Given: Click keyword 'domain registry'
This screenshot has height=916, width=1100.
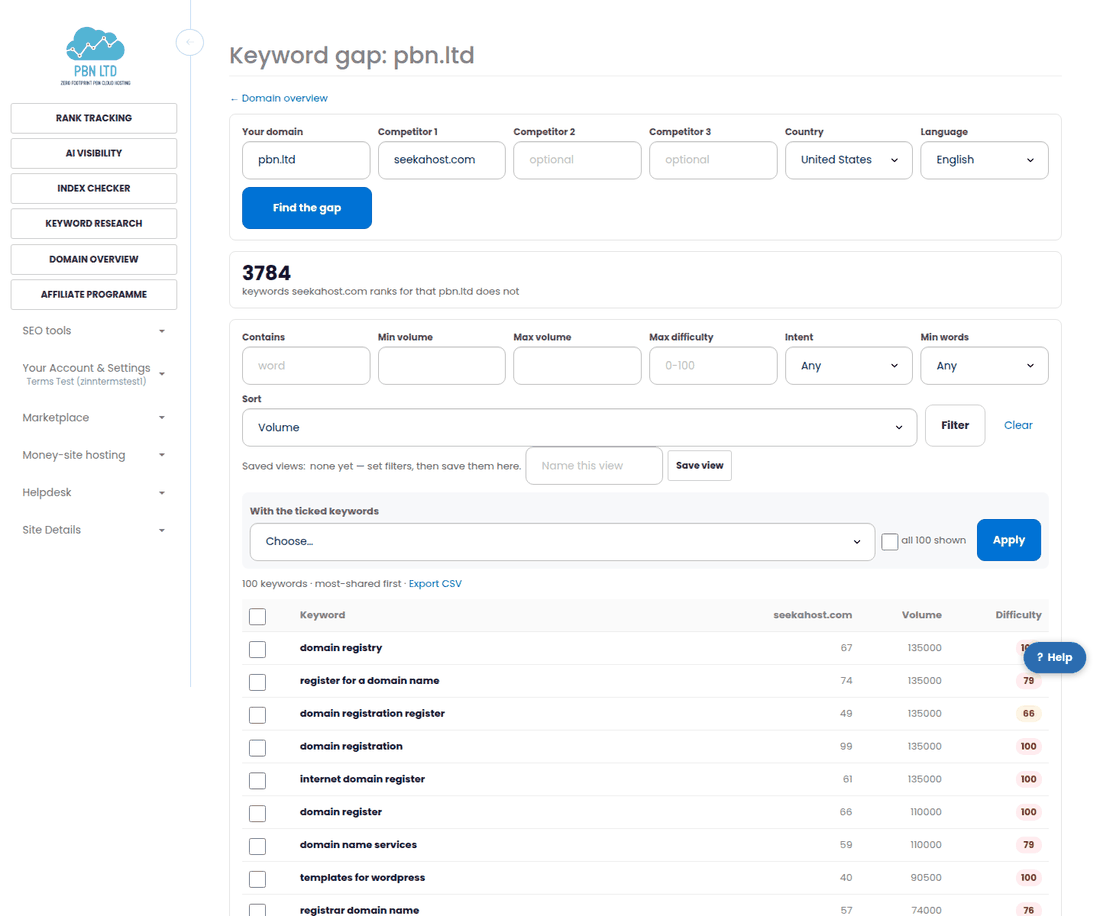Looking at the screenshot, I should click(x=341, y=647).
